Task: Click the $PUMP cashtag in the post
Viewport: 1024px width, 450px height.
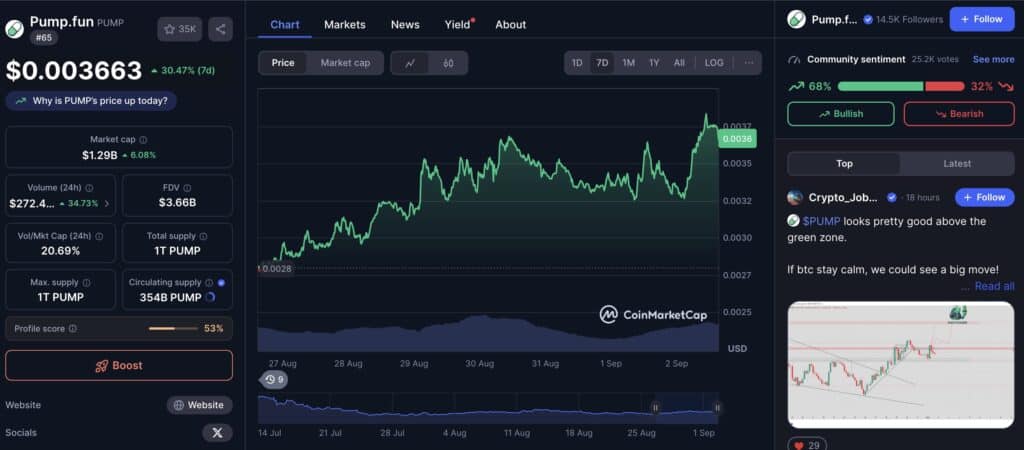Action: (822, 221)
